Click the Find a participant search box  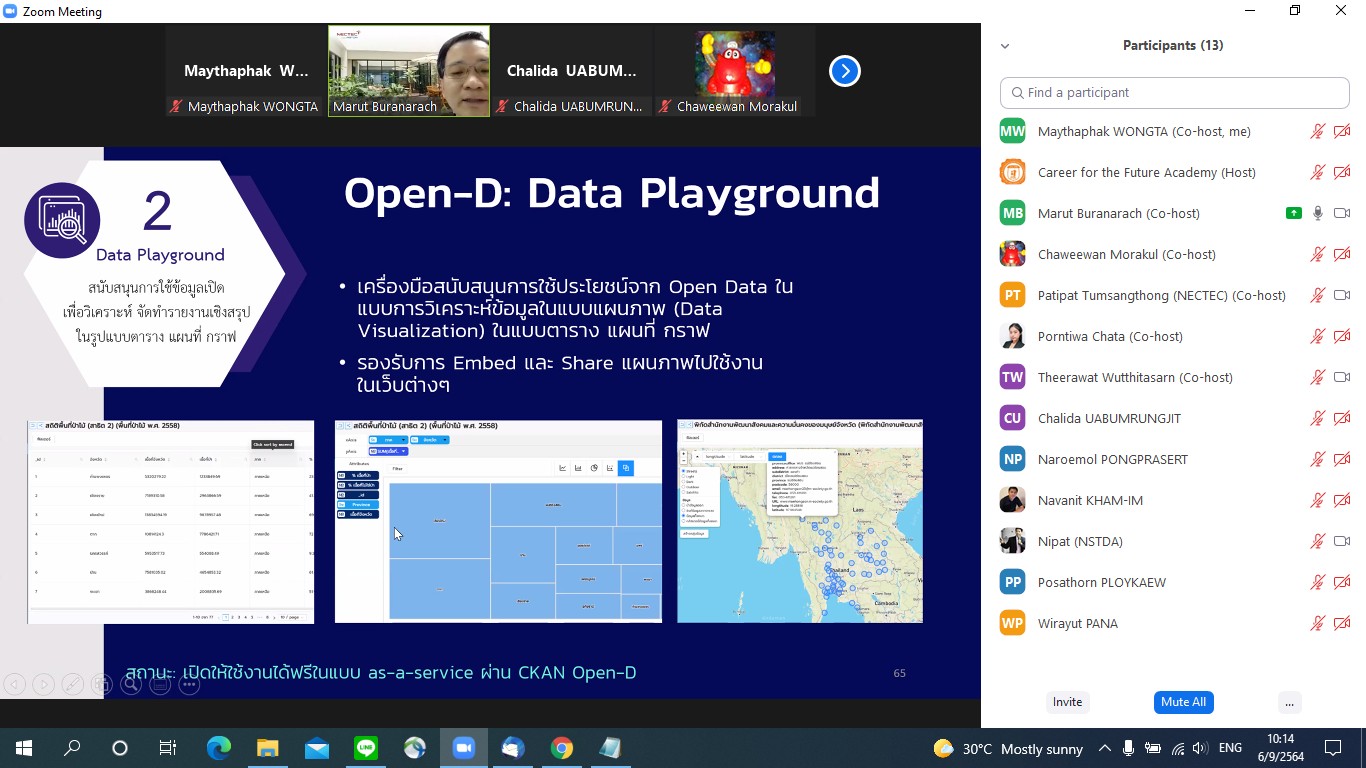click(1175, 92)
